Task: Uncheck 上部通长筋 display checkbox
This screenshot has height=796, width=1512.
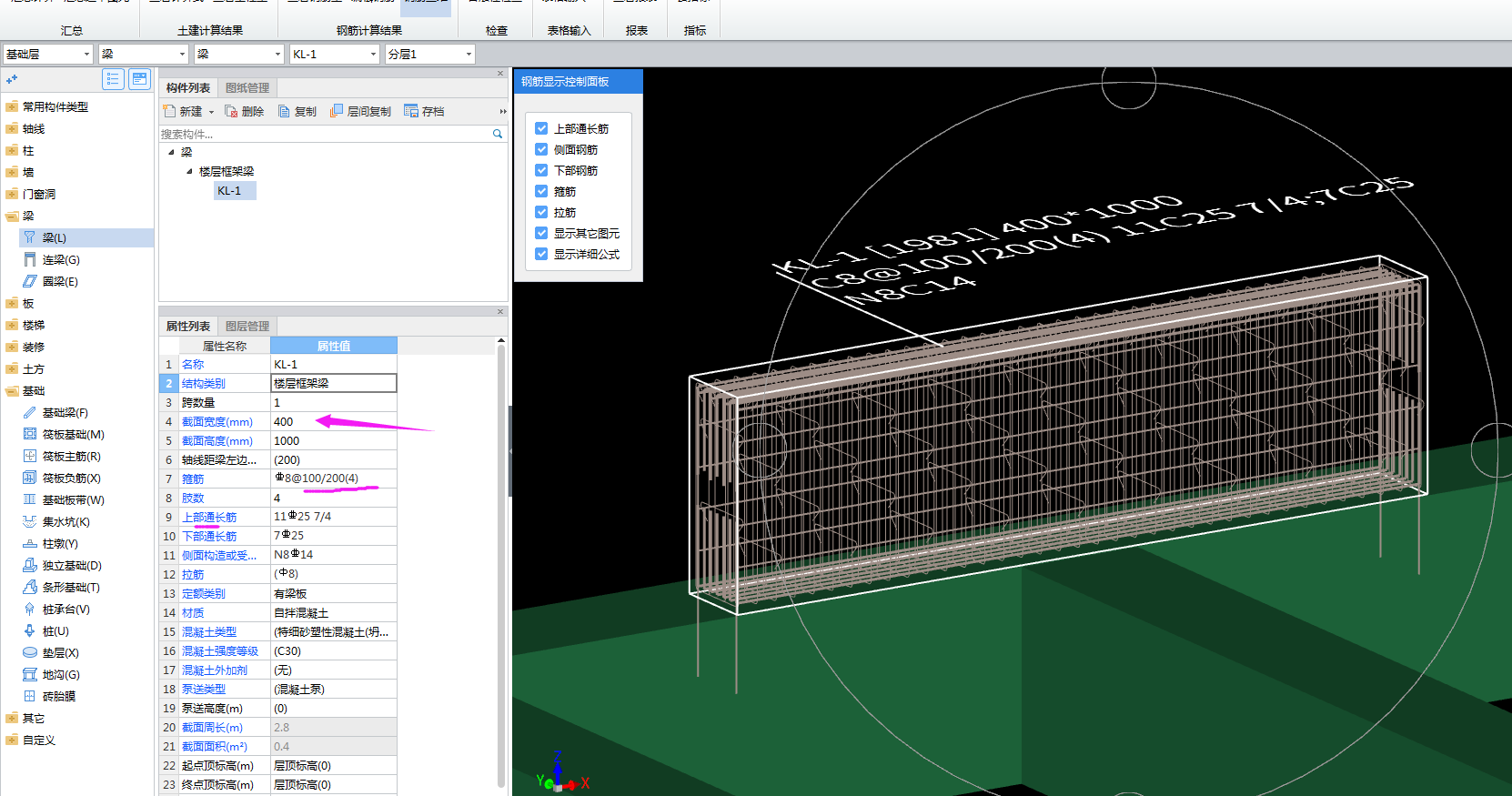Action: 541,128
